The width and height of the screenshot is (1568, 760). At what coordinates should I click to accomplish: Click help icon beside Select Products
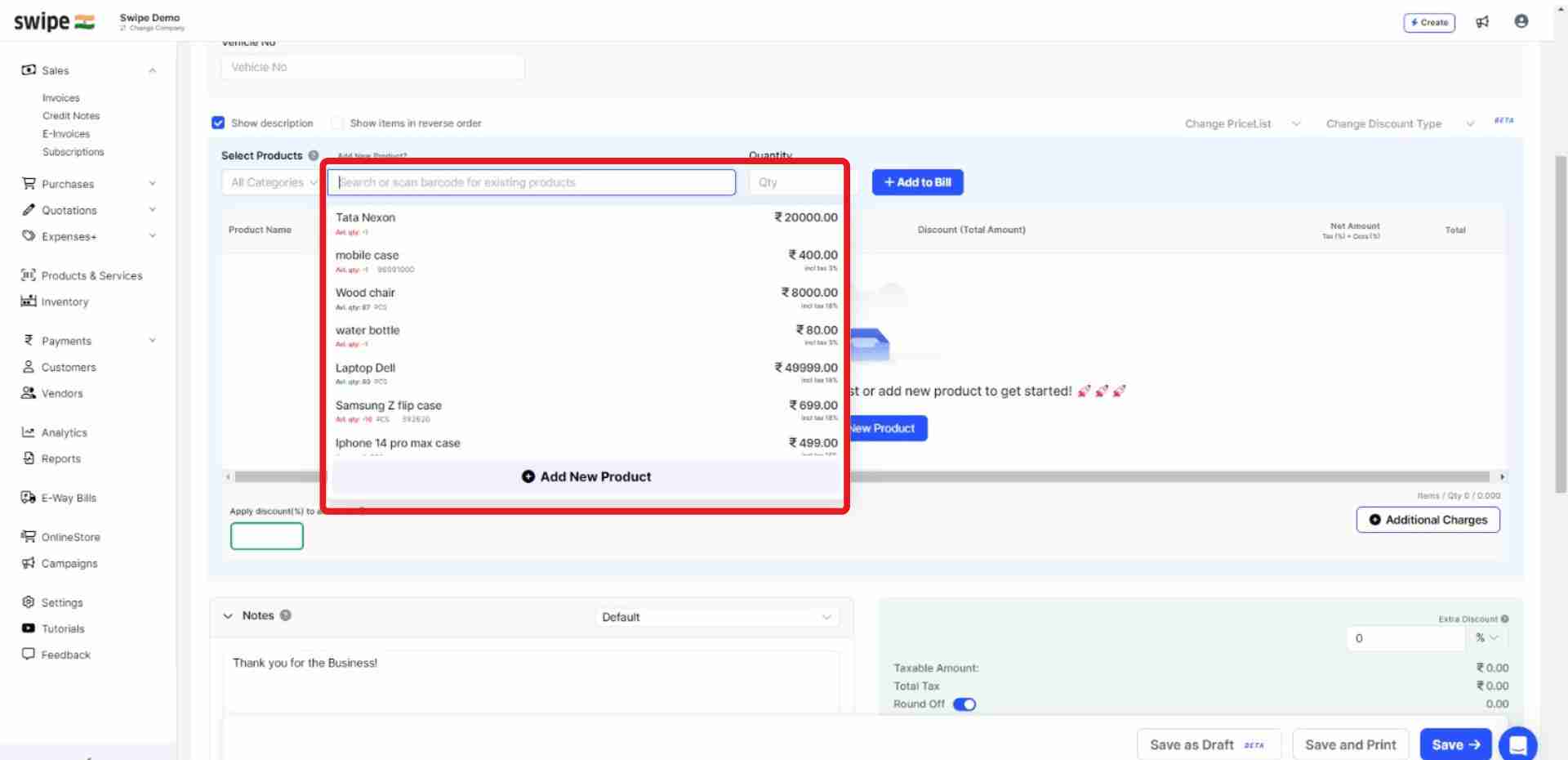click(314, 155)
